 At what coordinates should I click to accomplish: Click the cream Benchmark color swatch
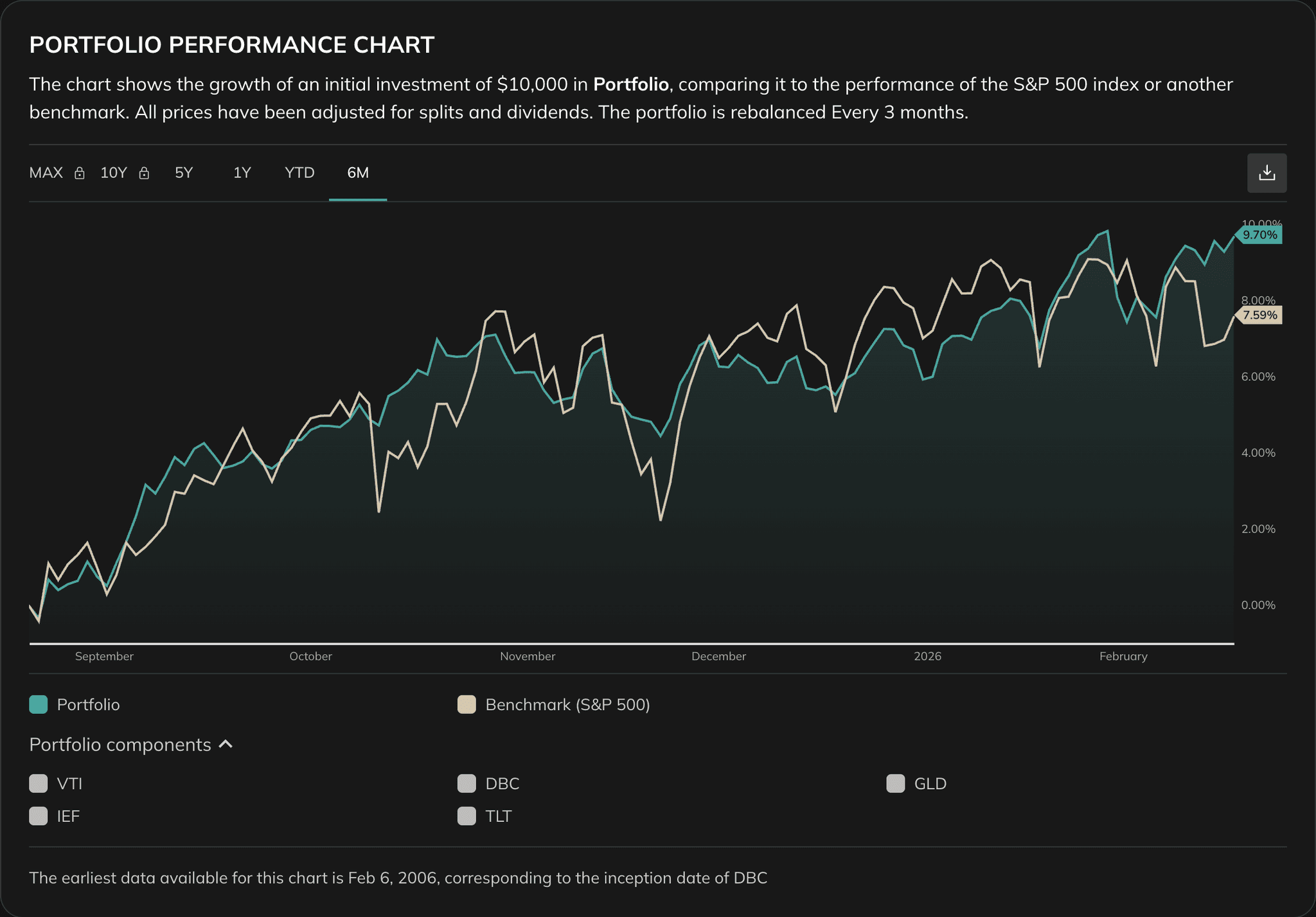coord(467,704)
